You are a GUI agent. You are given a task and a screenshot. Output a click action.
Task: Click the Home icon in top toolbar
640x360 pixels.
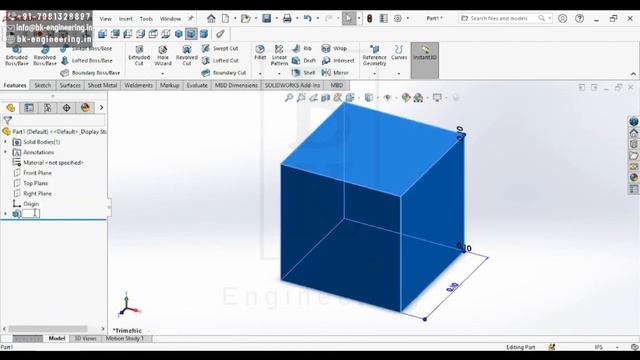pos(211,18)
